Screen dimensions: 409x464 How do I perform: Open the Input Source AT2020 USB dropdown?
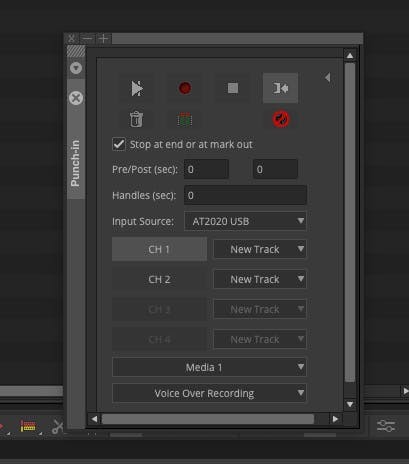(245, 221)
